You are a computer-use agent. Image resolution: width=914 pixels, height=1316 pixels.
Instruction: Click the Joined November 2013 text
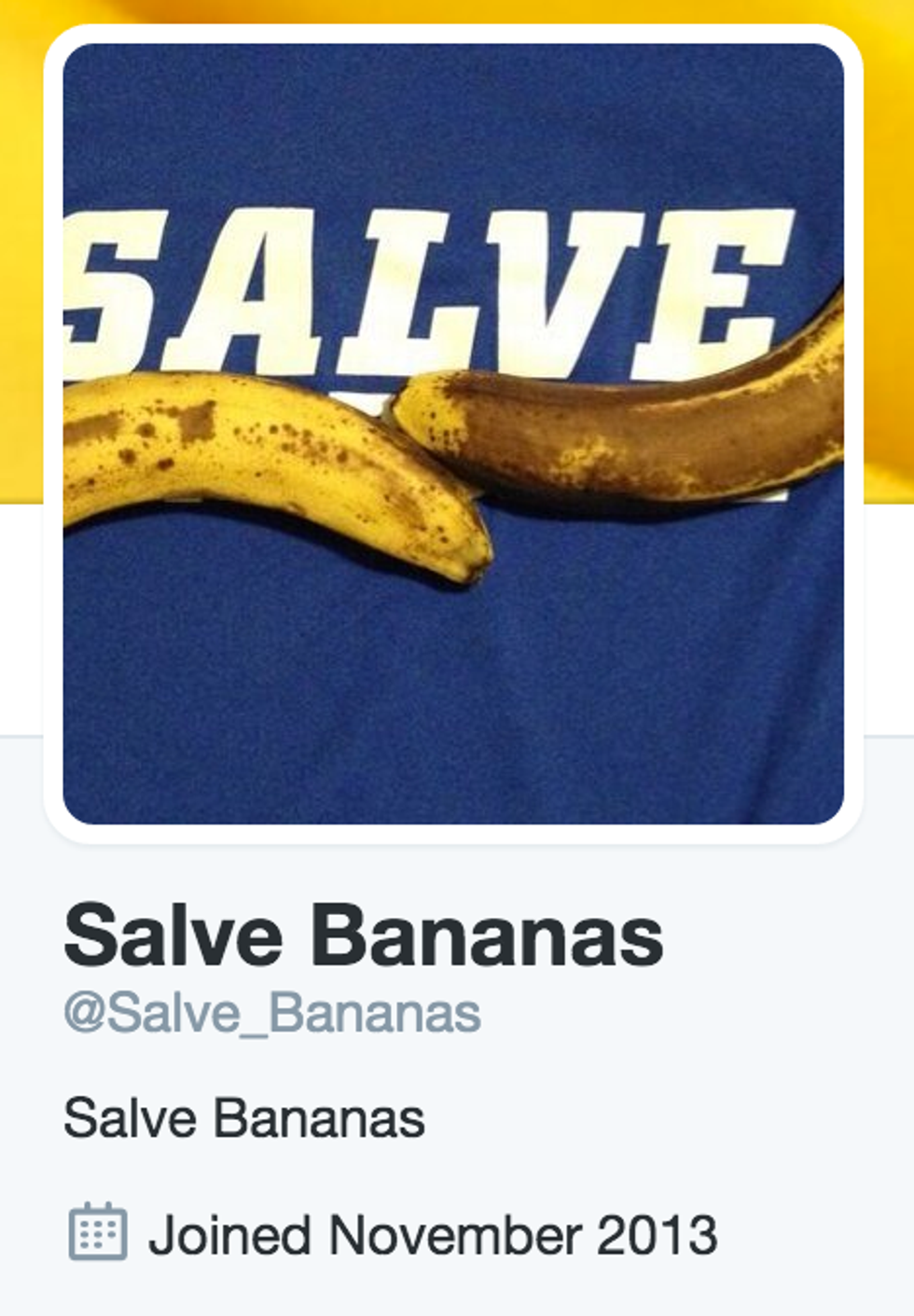[x=433, y=1234]
